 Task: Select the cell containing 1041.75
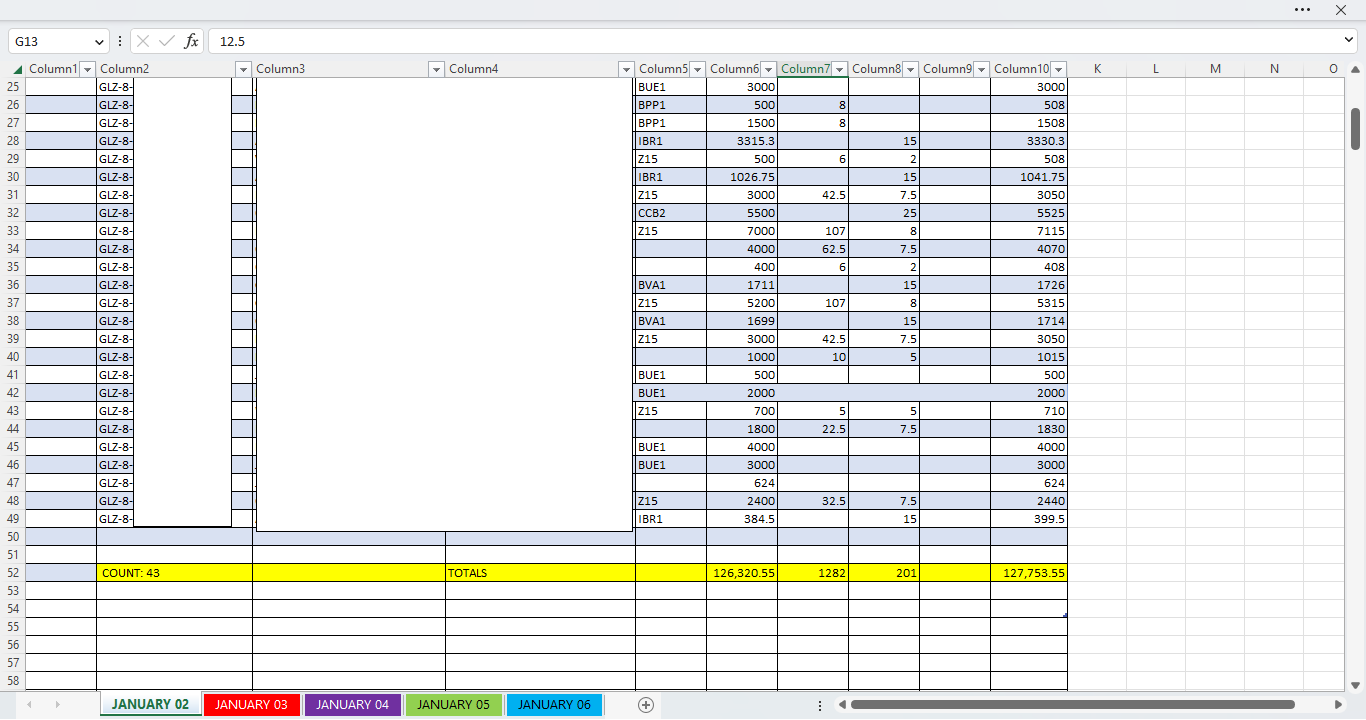pyautogui.click(x=1029, y=177)
